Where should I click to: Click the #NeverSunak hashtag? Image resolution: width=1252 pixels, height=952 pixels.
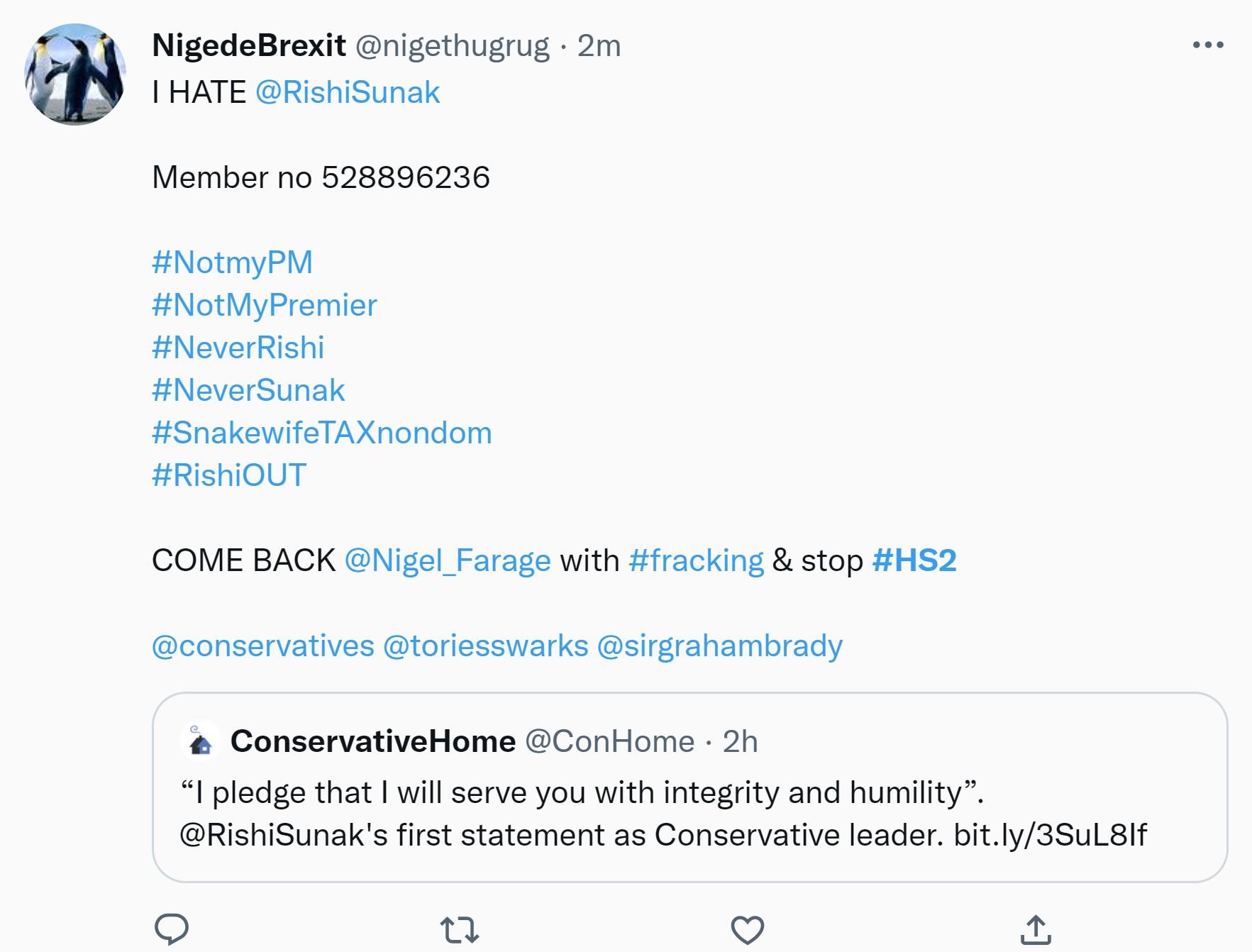248,390
